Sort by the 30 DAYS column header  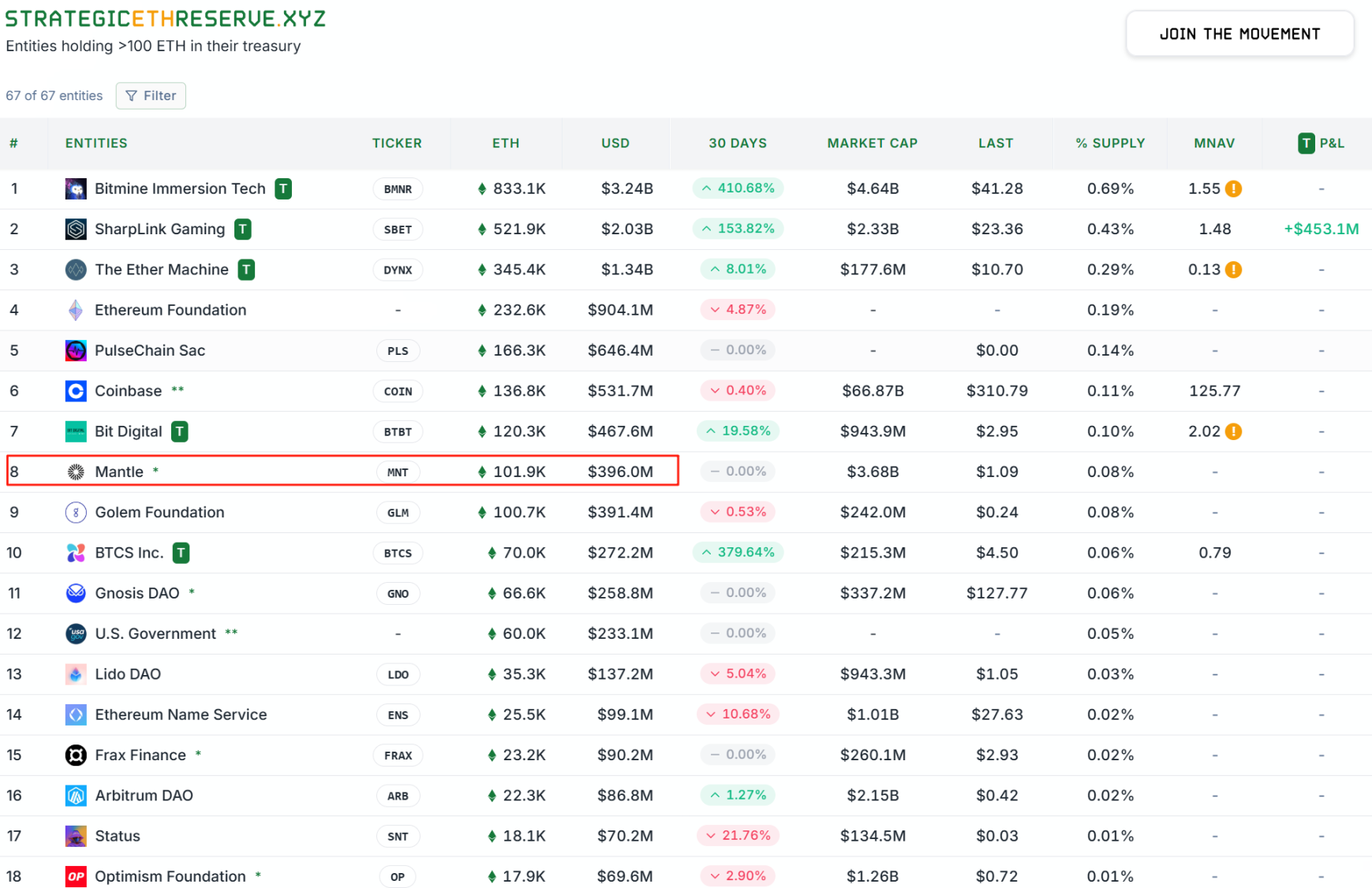coord(737,144)
